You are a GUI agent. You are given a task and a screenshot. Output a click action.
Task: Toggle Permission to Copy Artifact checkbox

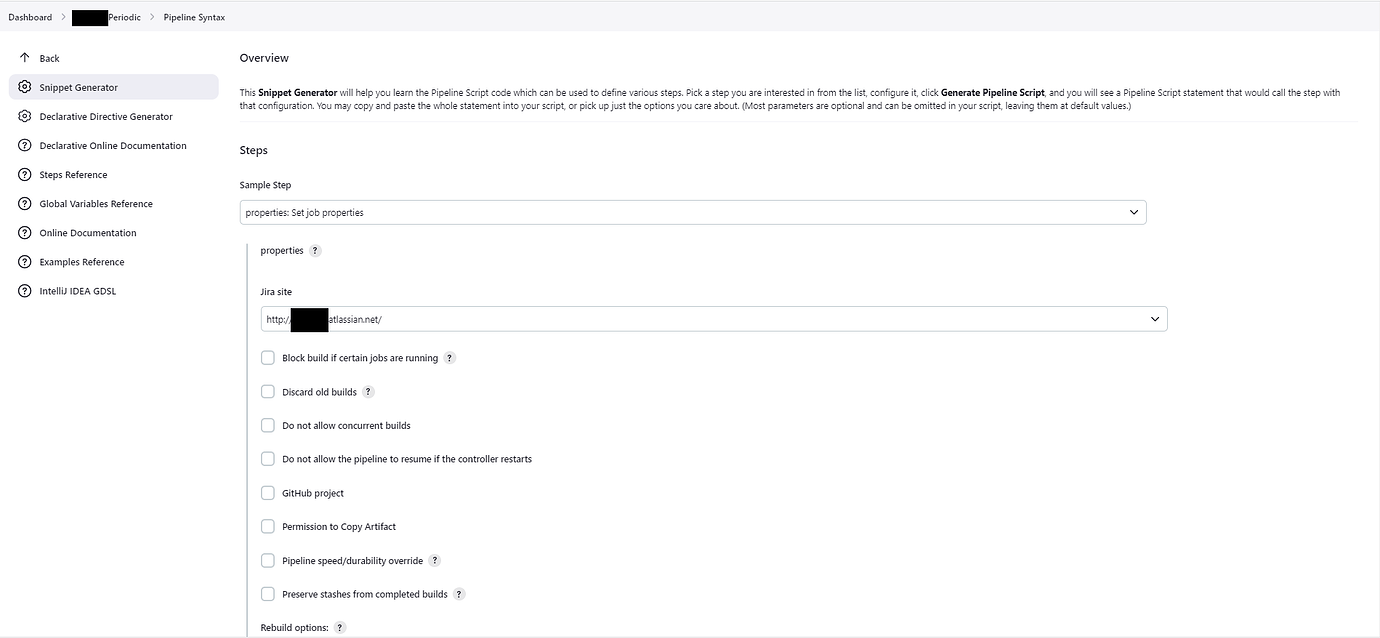point(268,526)
